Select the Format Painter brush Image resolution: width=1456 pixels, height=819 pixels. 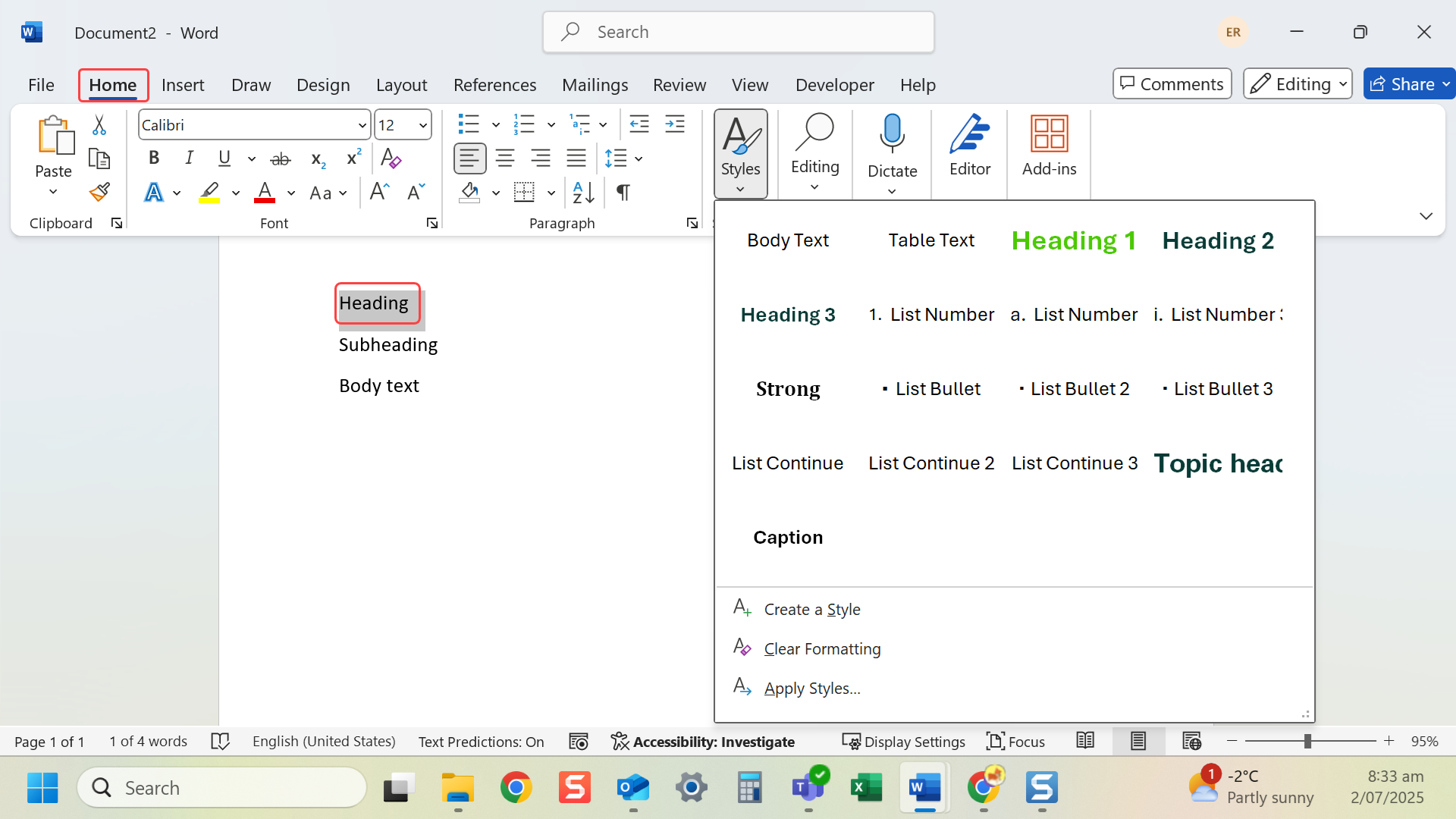pos(99,192)
